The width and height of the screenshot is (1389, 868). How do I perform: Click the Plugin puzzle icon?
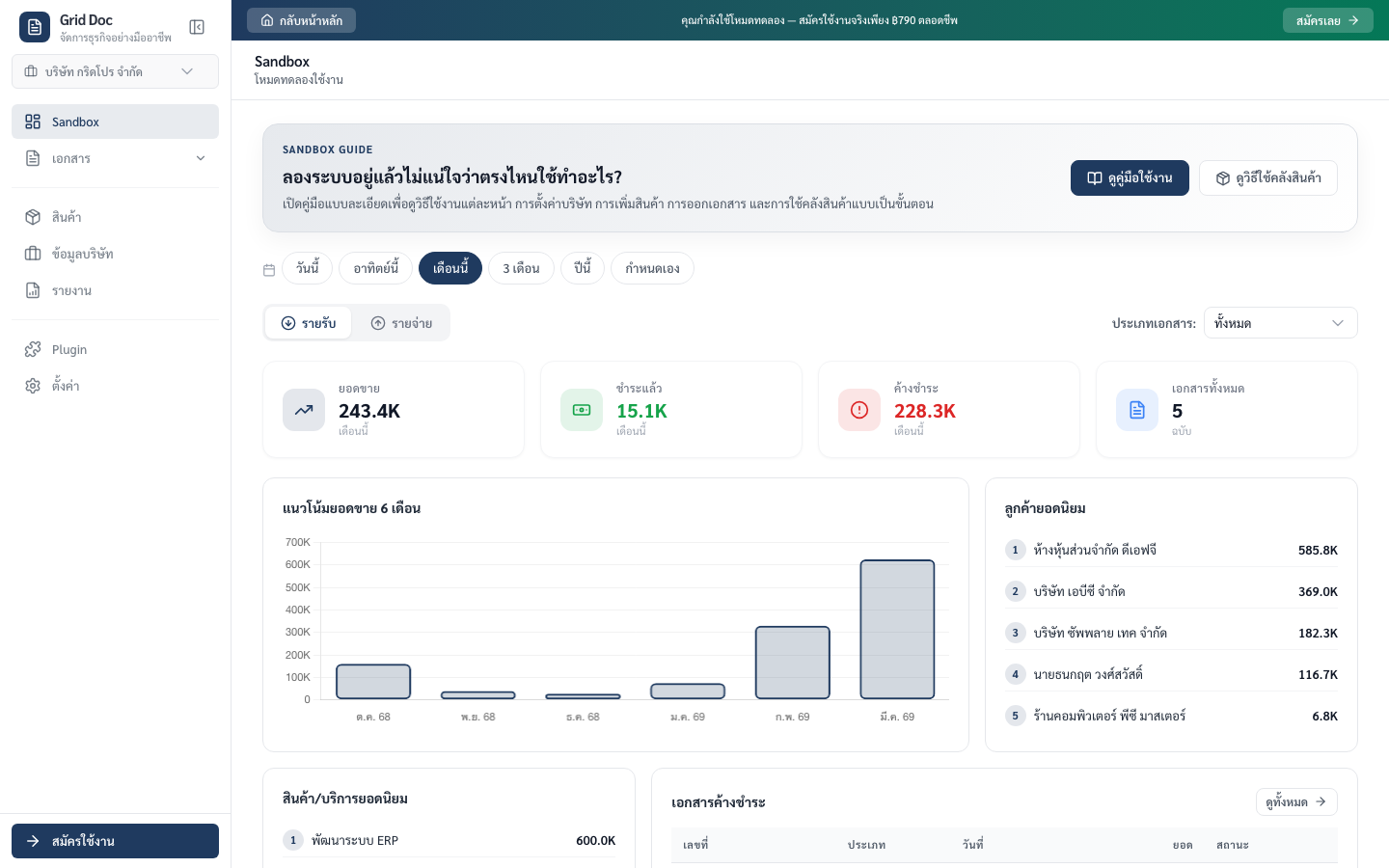(33, 349)
